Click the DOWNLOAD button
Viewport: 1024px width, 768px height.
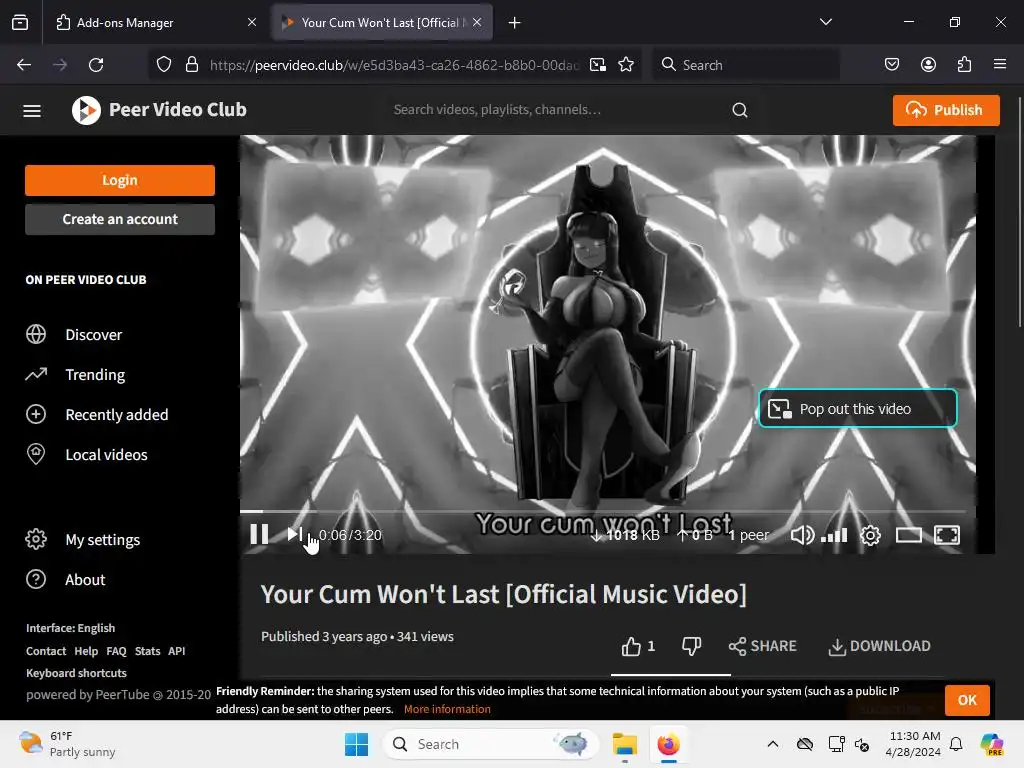[879, 646]
